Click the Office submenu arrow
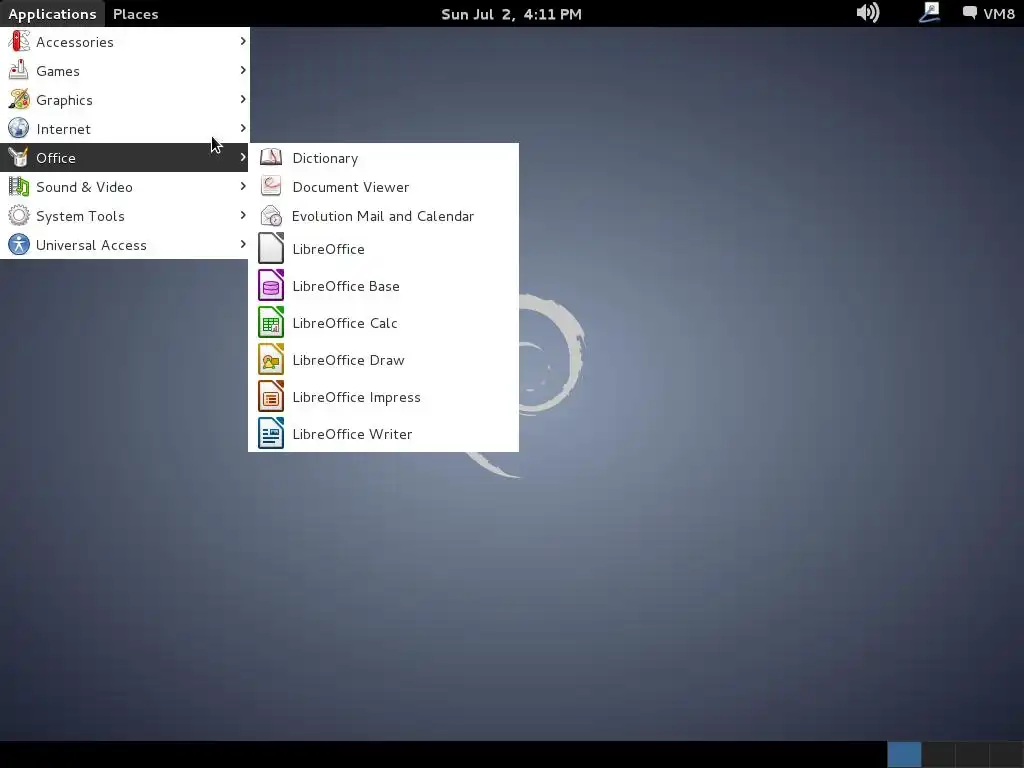The width and height of the screenshot is (1024, 768). 243,157
